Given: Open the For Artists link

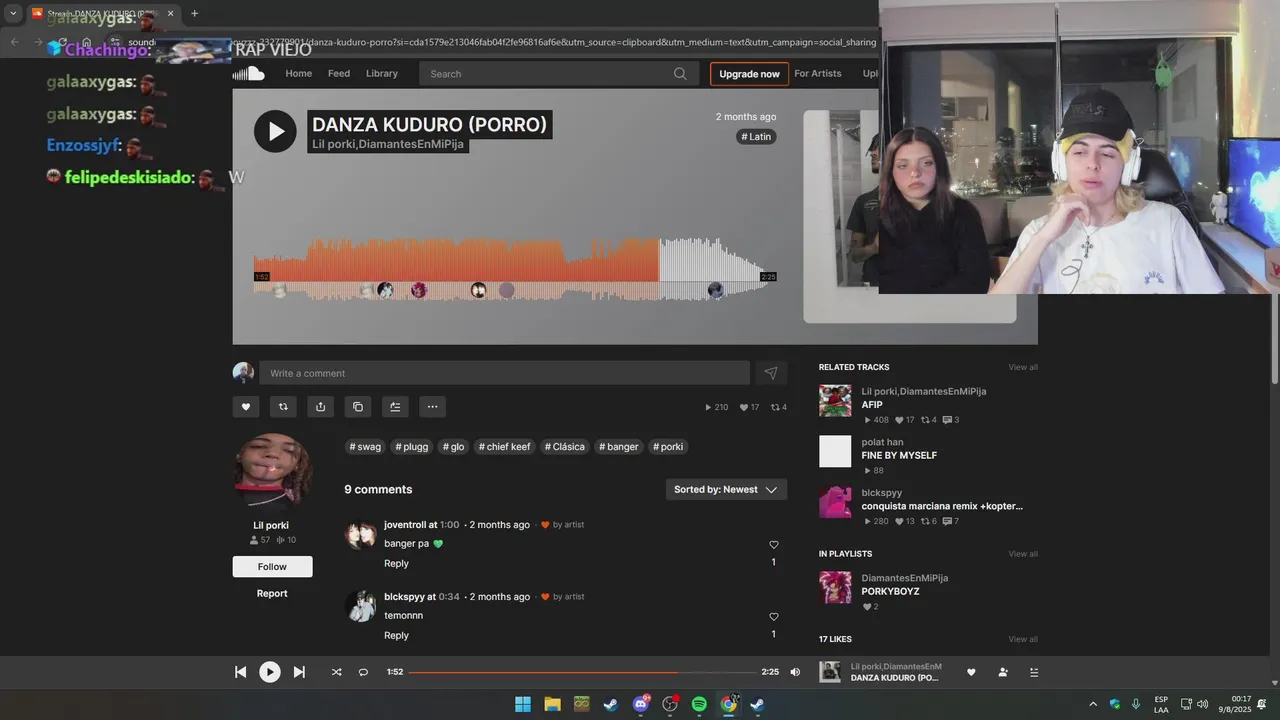Looking at the screenshot, I should click(818, 73).
